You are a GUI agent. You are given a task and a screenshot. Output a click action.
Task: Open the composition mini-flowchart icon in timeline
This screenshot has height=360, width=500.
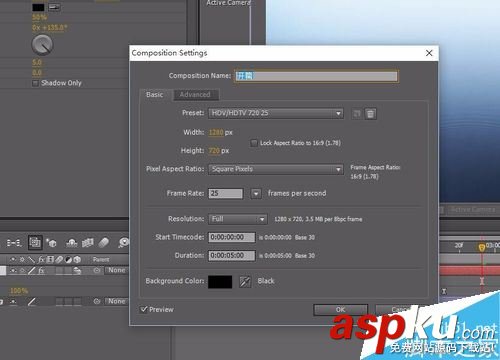tap(14, 243)
